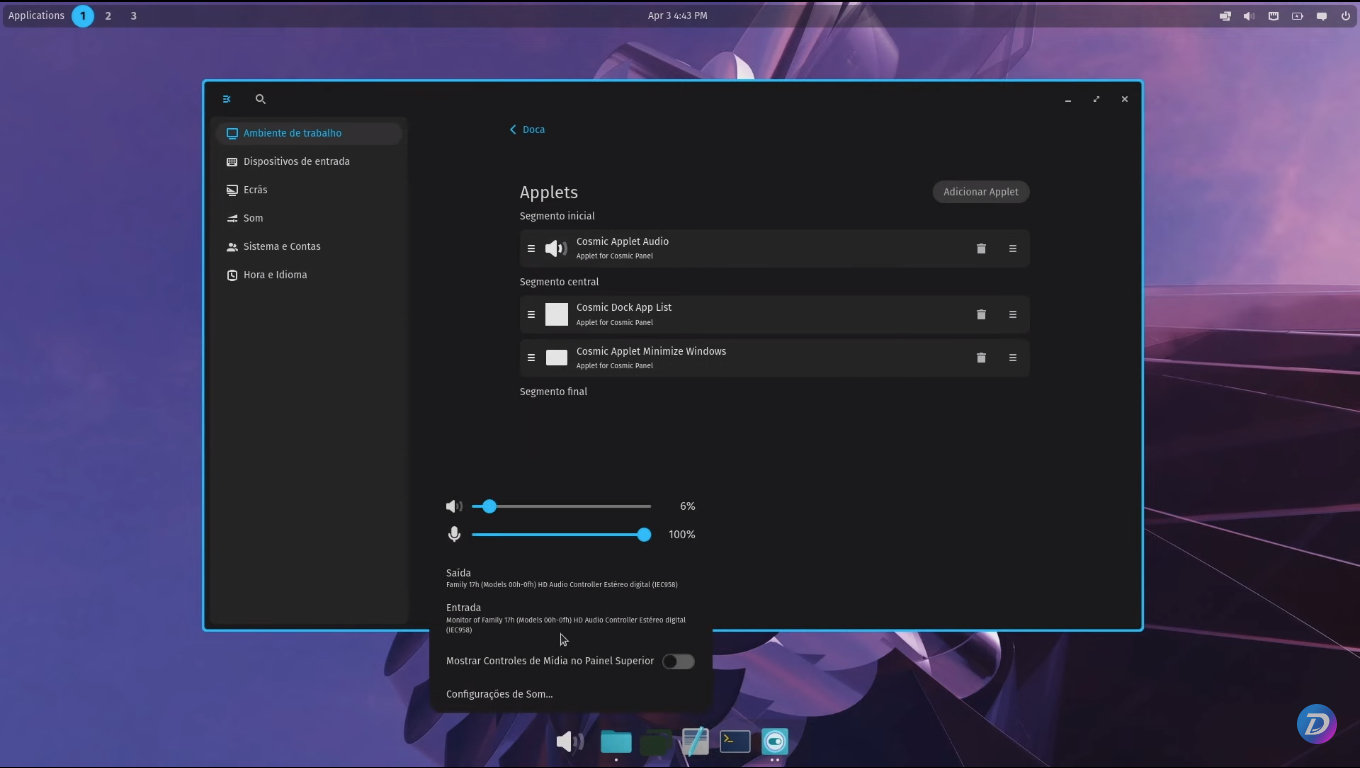
Task: Open Som settings page
Action: [309, 218]
